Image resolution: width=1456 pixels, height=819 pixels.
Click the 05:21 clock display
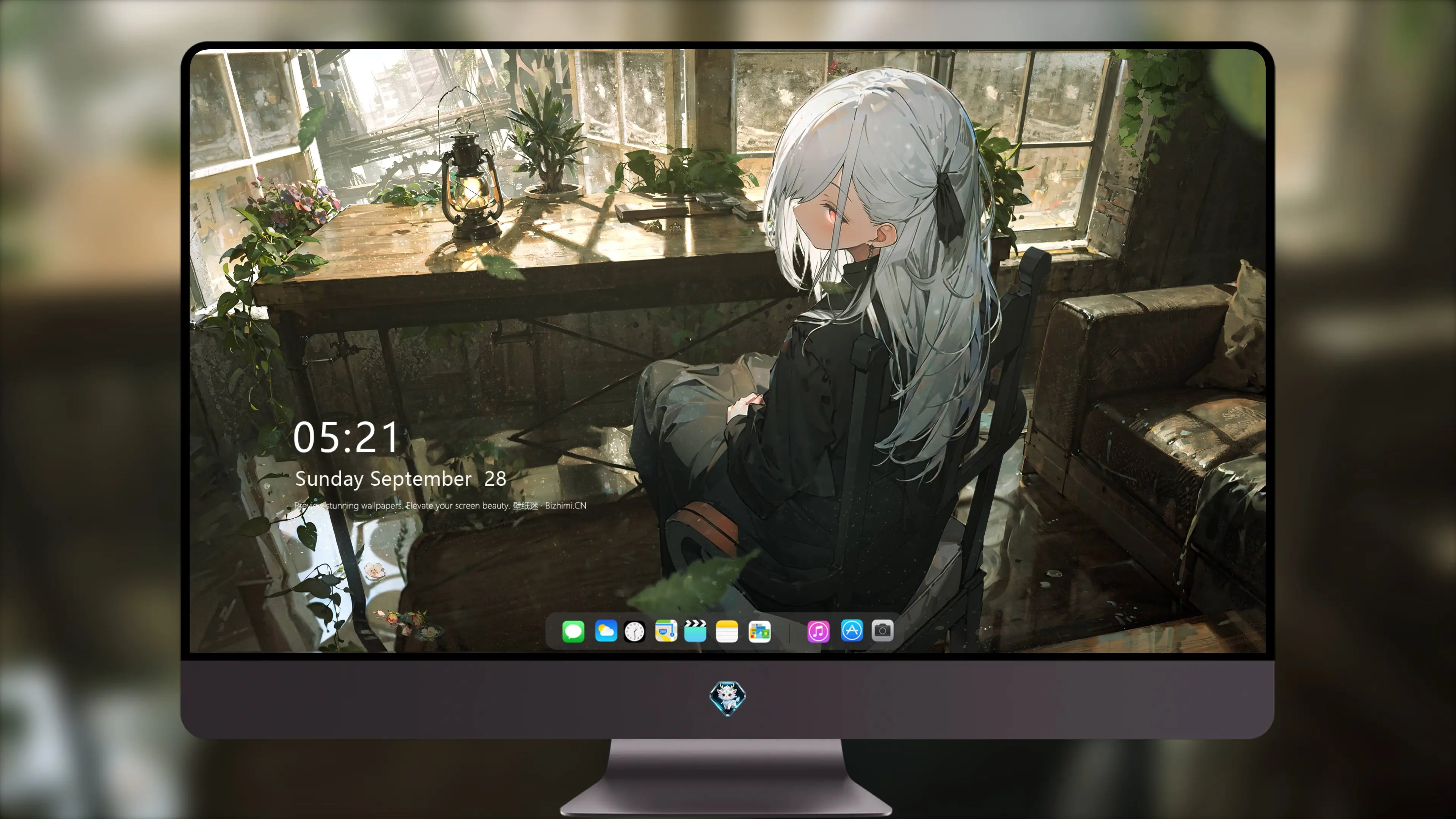click(x=346, y=438)
